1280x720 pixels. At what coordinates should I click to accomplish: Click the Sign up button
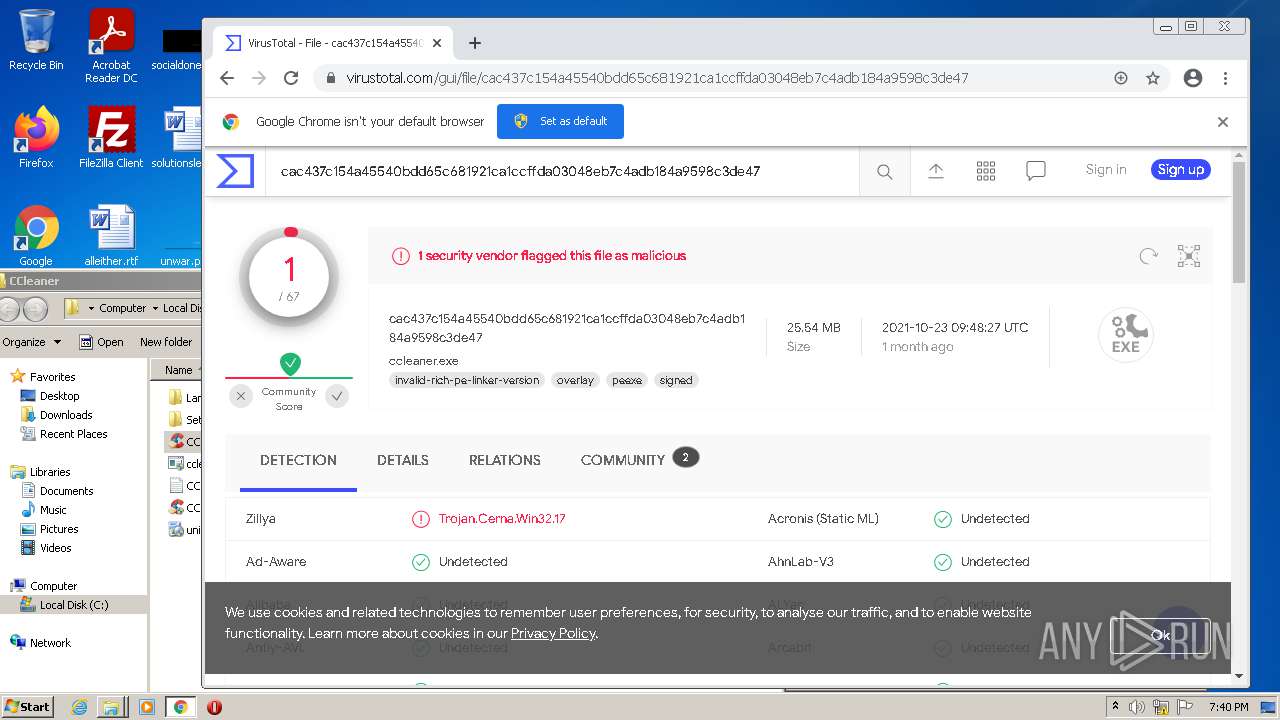pos(1181,170)
